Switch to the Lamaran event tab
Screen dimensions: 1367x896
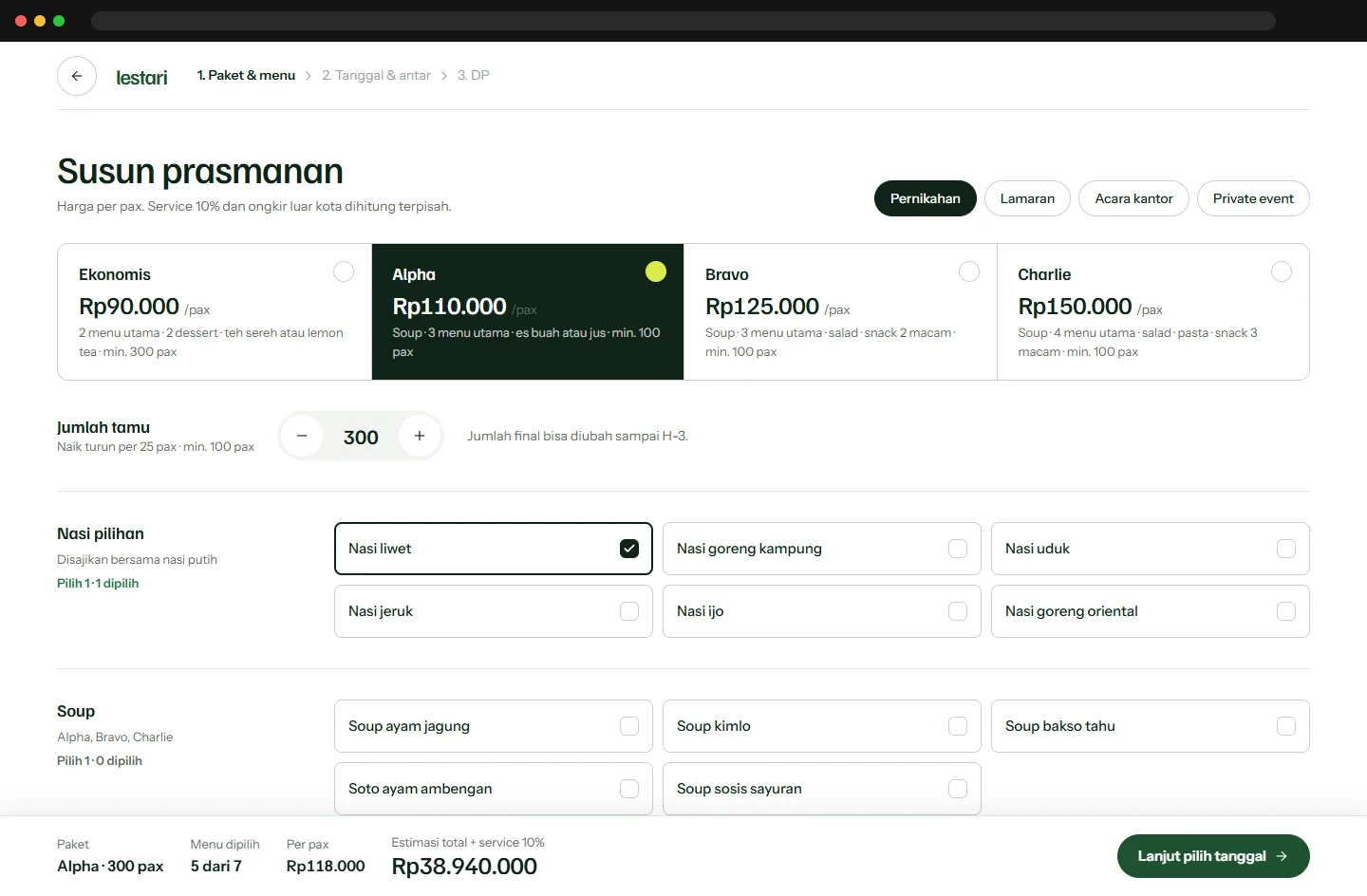pyautogui.click(x=1027, y=198)
